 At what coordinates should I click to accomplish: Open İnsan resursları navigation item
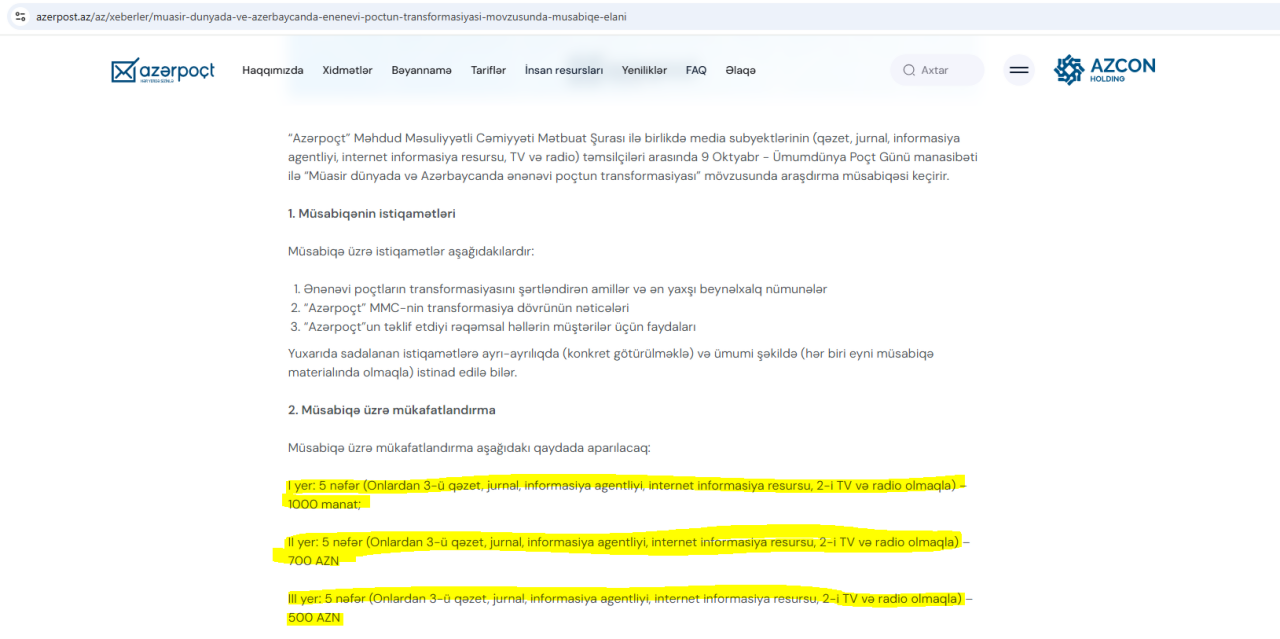[563, 70]
